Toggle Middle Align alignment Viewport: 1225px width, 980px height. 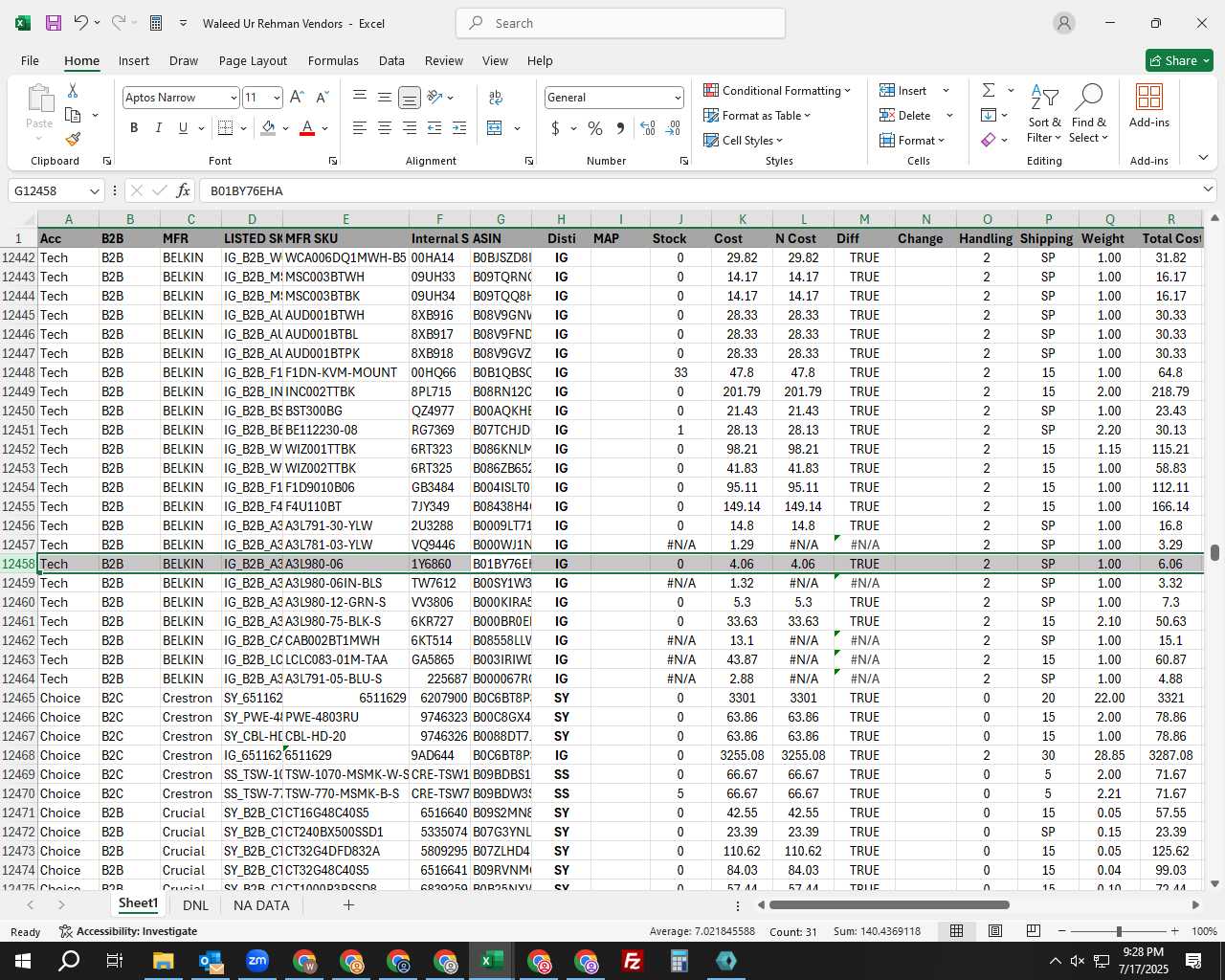(384, 98)
